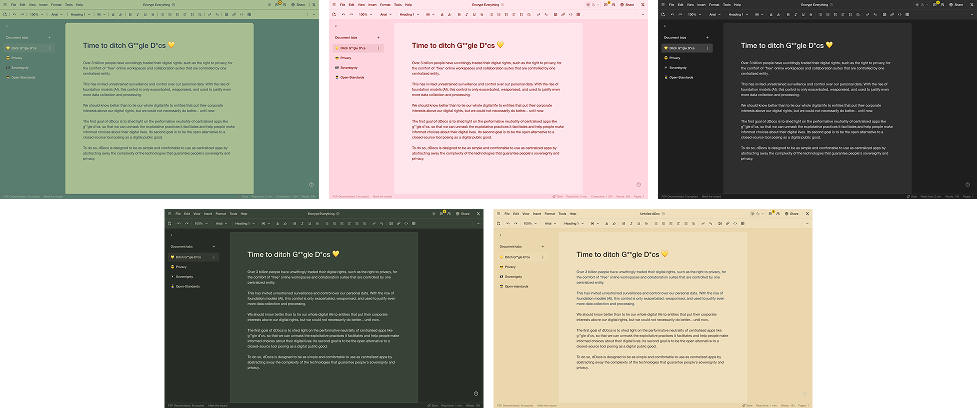Viewport: 977px width, 408px height.
Task: Open the Format menu in the pink-themed window
Action: 385,4
